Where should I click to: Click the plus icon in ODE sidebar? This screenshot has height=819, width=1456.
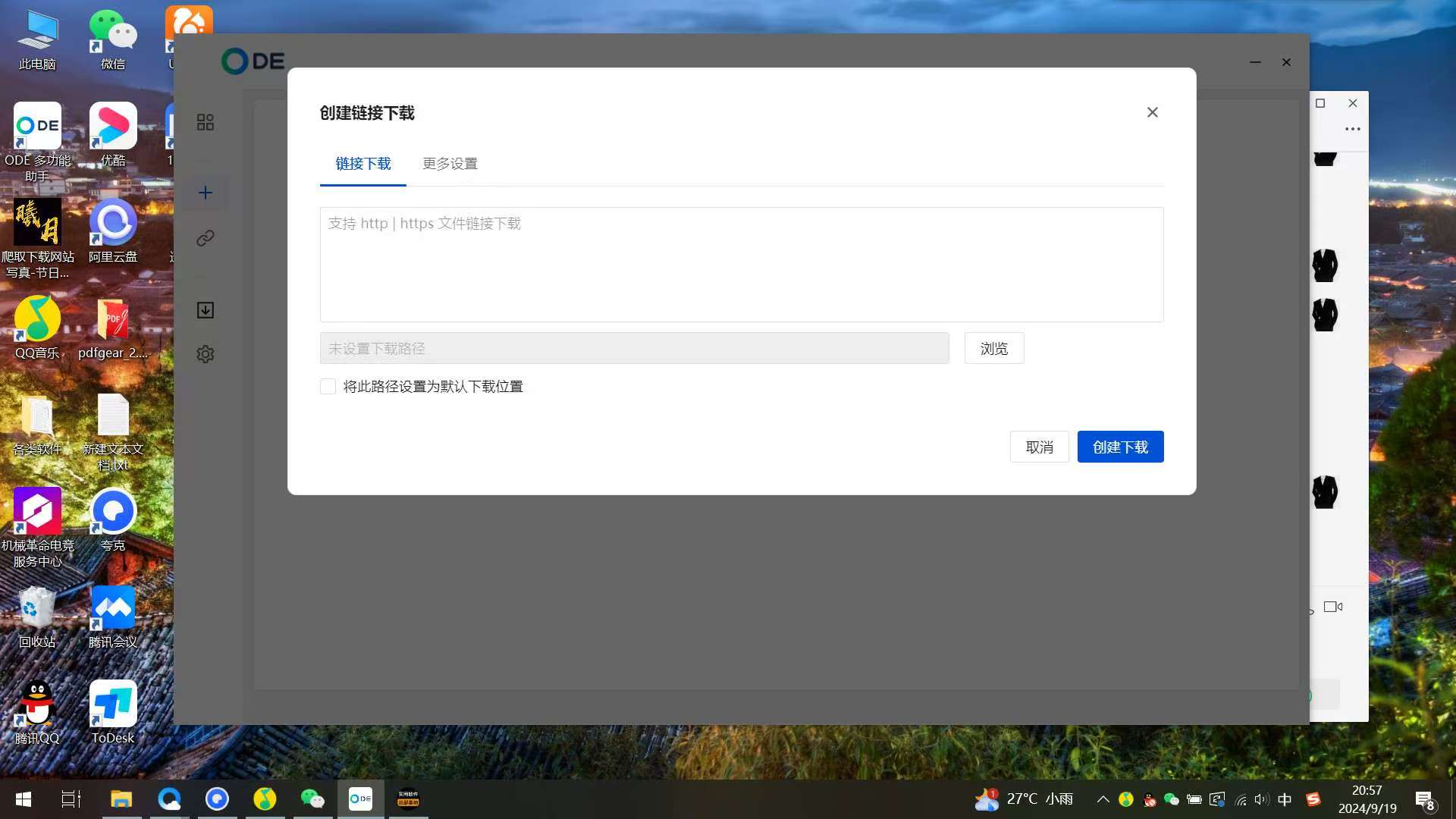coord(206,193)
